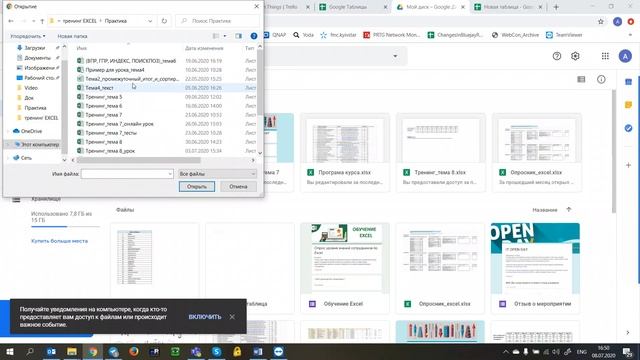Click Купить больше места link

point(59,241)
